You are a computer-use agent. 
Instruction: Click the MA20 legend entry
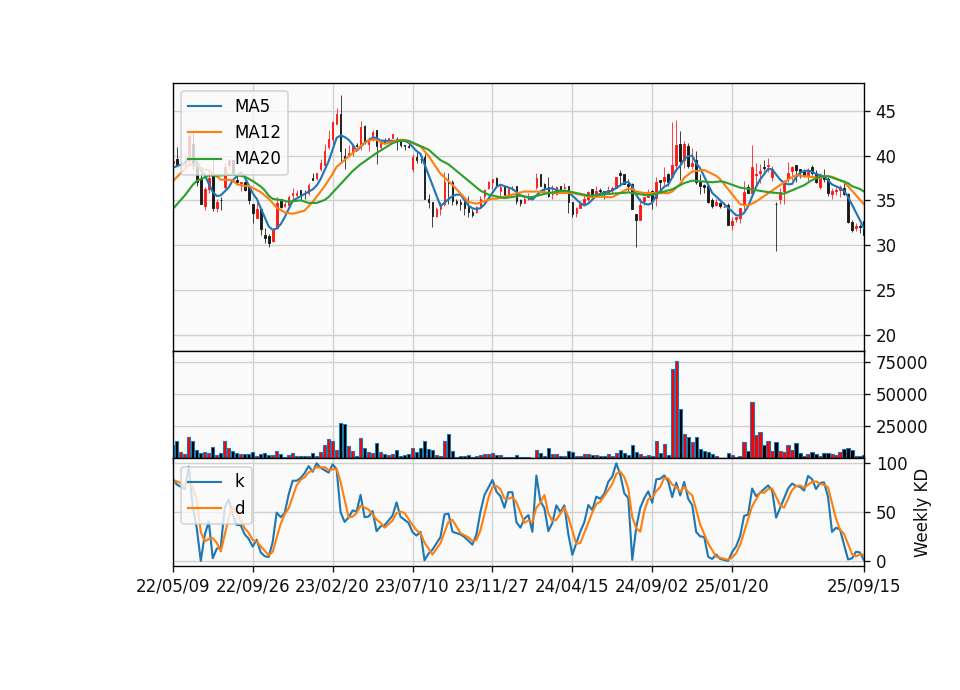(234, 158)
